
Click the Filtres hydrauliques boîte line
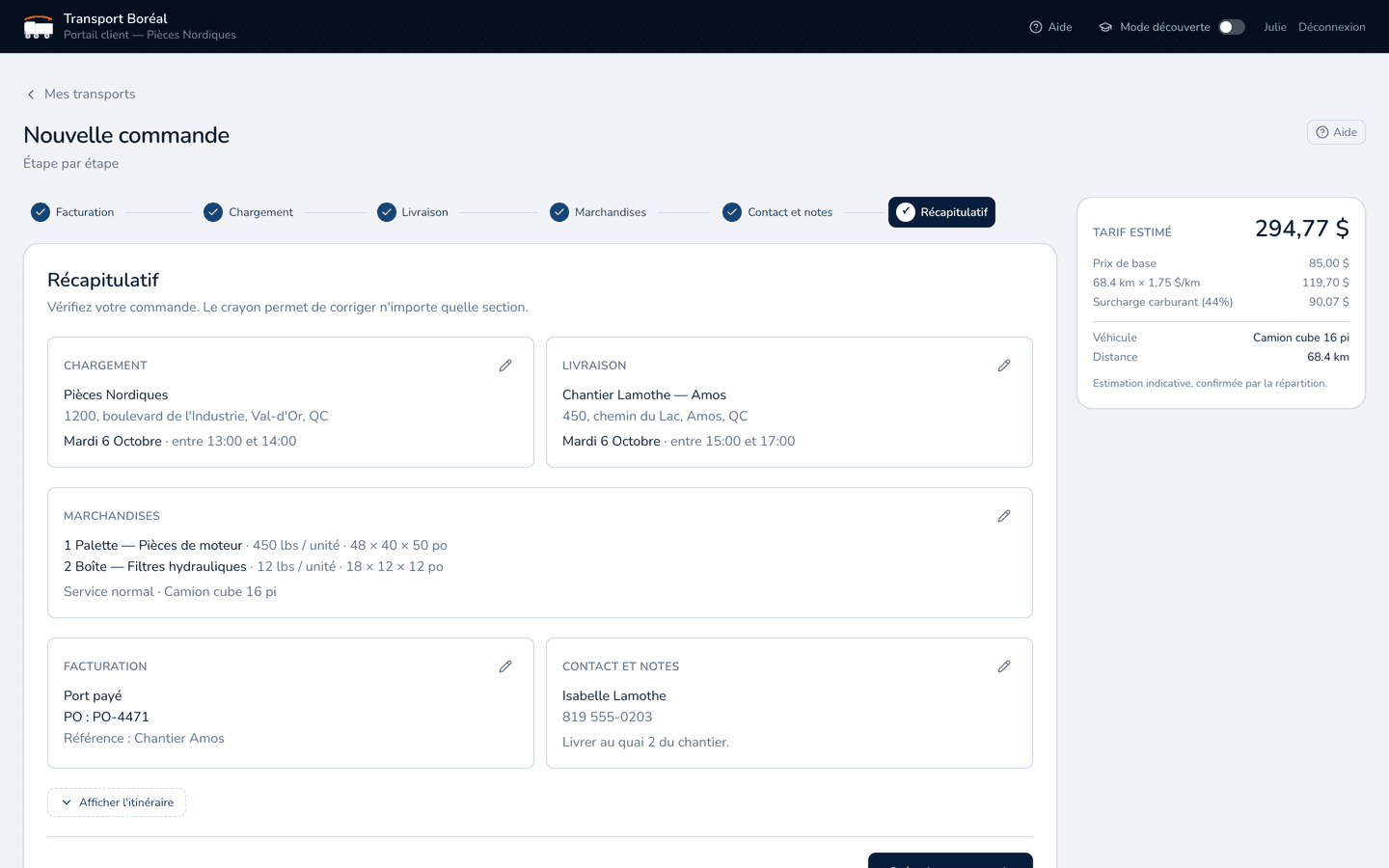254,566
